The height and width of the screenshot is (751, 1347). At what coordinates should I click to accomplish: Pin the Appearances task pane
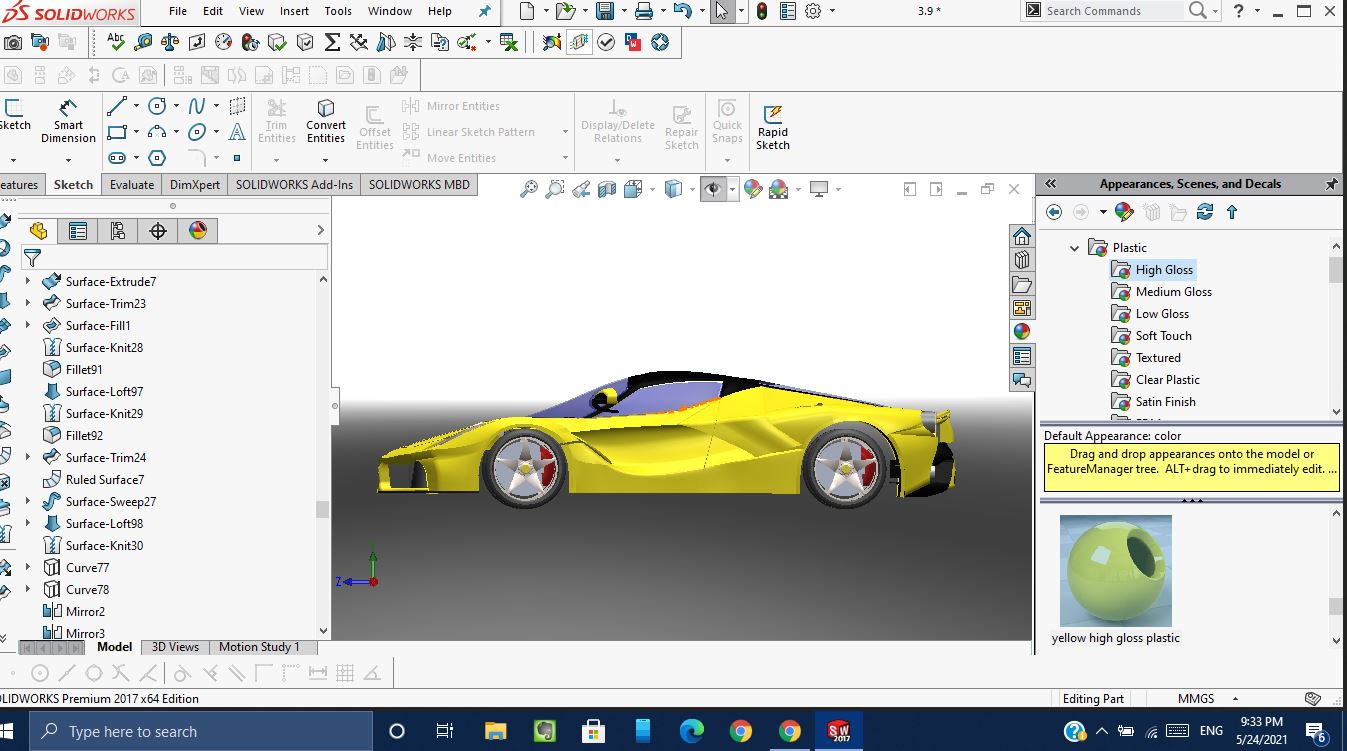pos(1331,184)
